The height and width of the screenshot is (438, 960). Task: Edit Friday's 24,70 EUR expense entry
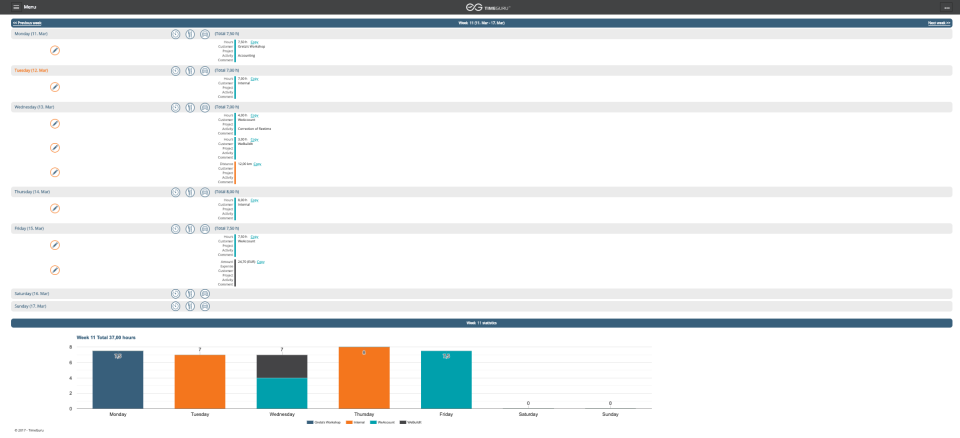point(55,270)
